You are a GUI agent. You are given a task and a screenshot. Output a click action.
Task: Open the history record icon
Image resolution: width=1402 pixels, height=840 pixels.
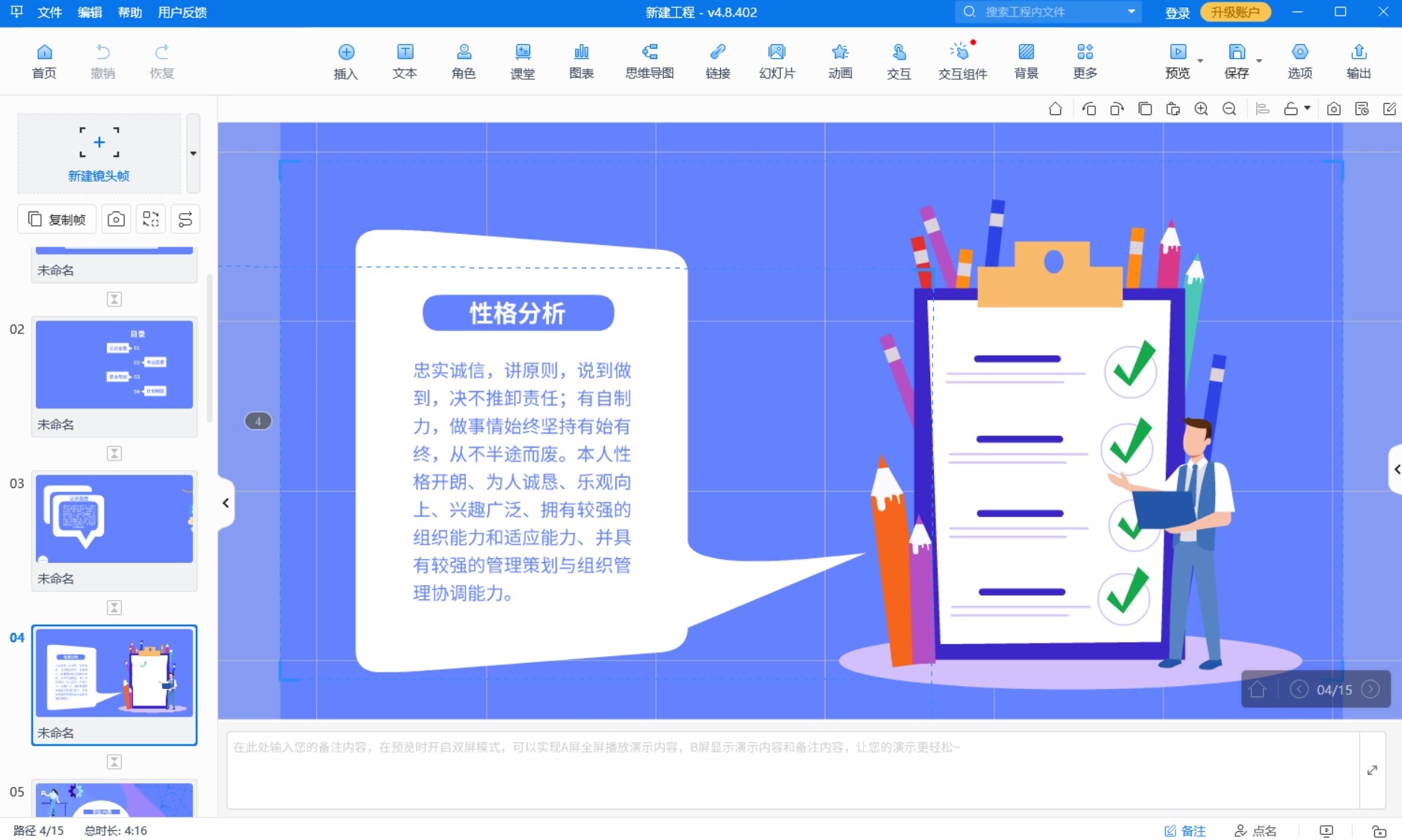pos(1362,109)
